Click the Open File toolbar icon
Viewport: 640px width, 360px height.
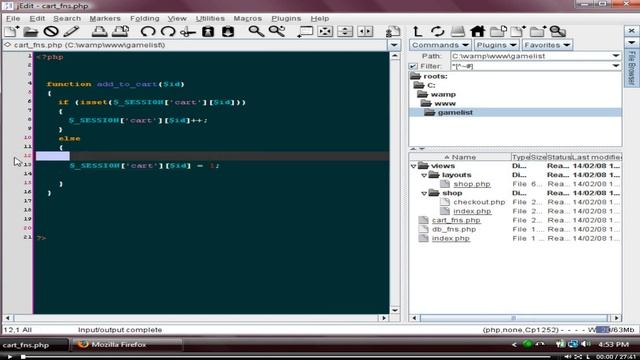pyautogui.click(x=31, y=31)
